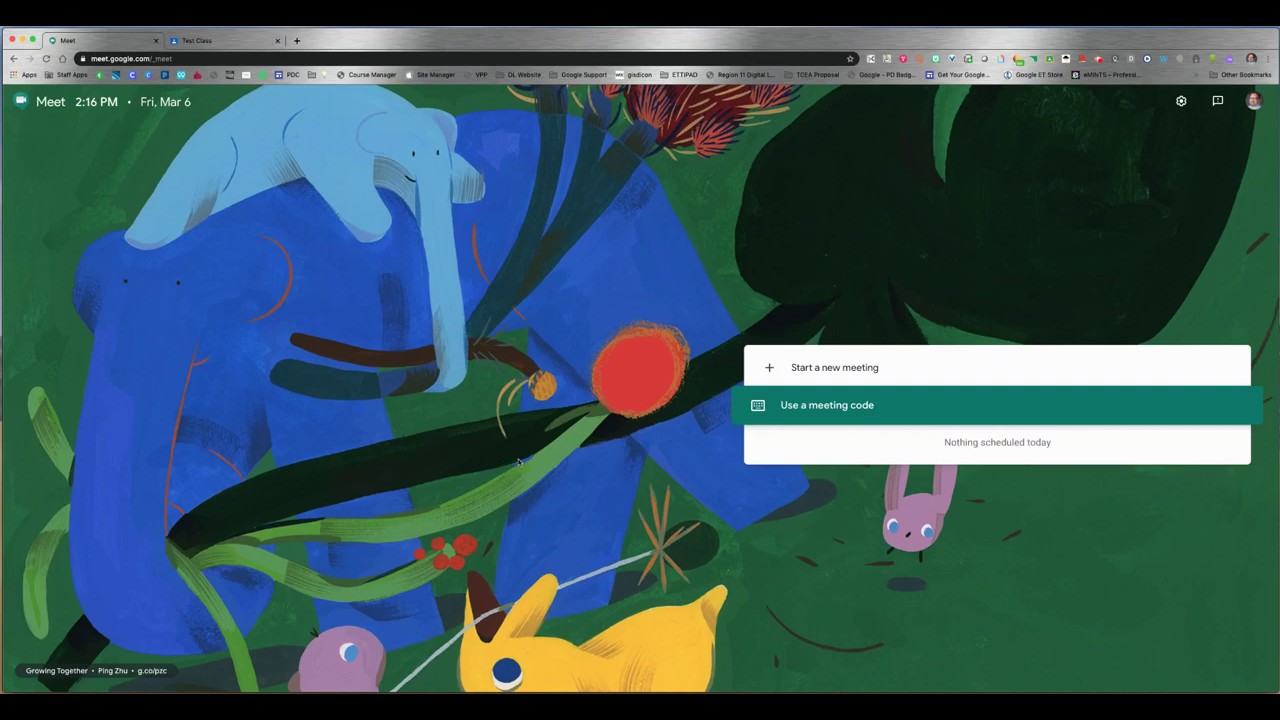This screenshot has height=720, width=1280.
Task: Click the Growing Together artwork credit
Action: coord(57,671)
